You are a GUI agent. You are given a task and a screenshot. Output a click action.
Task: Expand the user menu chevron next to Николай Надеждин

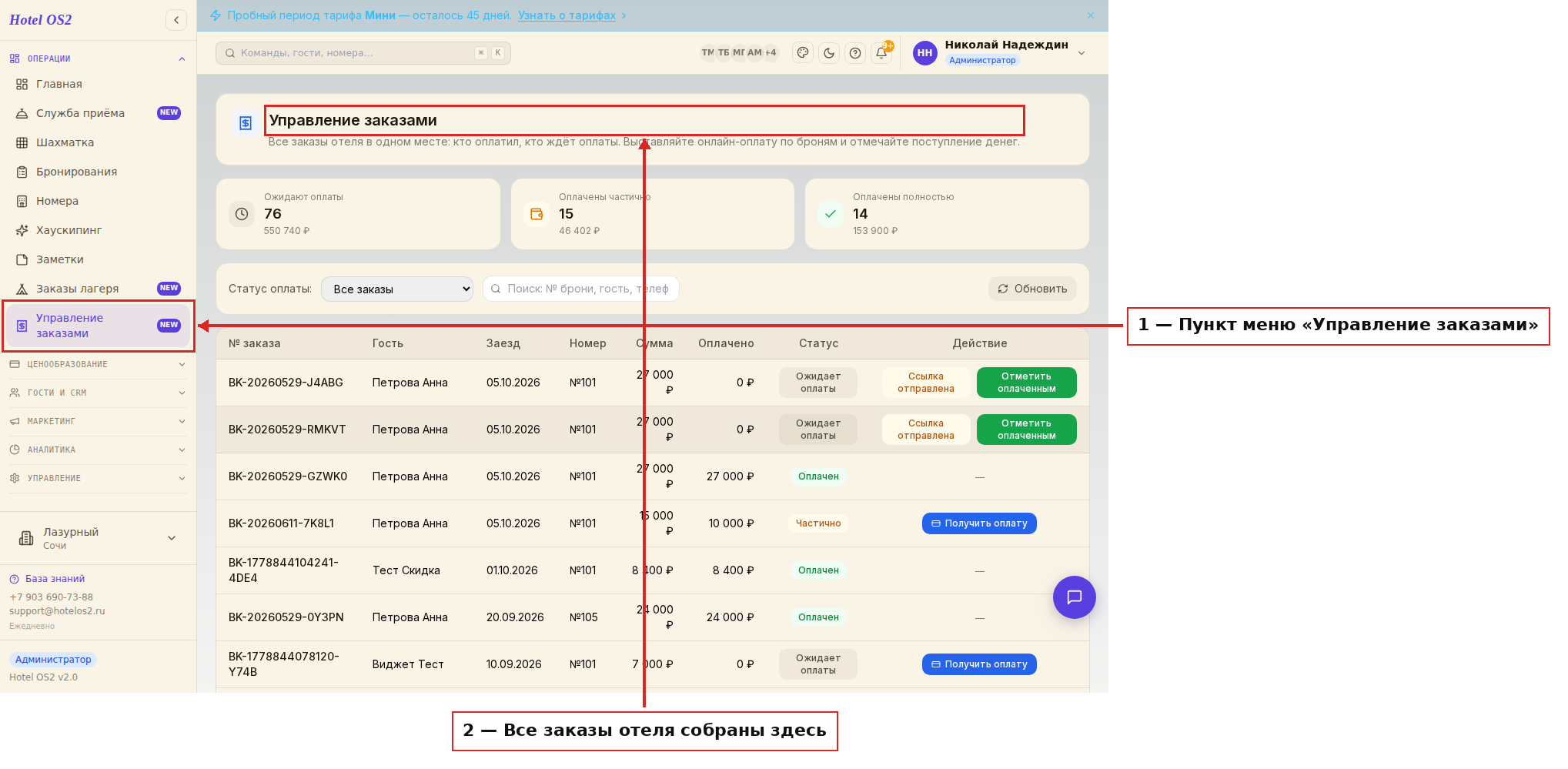pos(1082,53)
